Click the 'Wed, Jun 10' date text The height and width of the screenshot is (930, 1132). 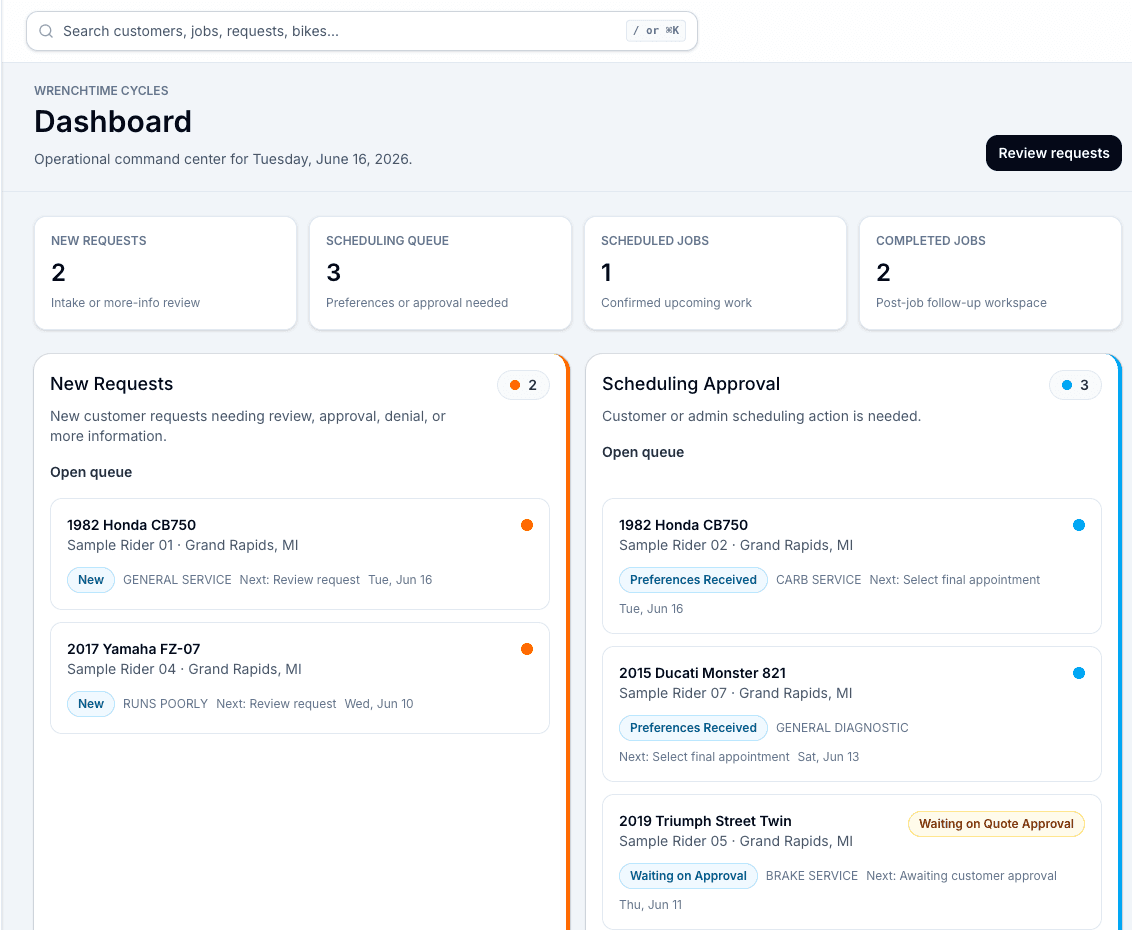tap(379, 704)
